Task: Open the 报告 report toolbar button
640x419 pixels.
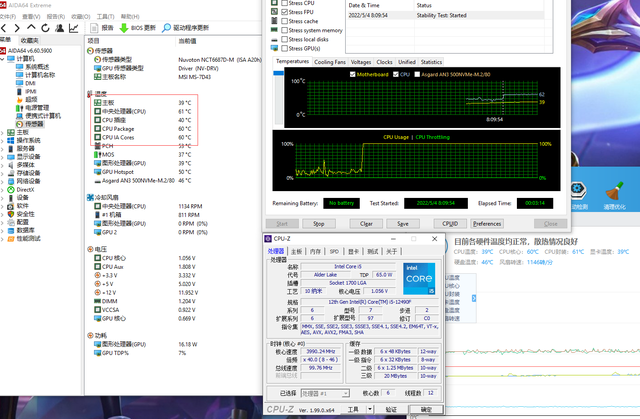Action: click(x=102, y=28)
